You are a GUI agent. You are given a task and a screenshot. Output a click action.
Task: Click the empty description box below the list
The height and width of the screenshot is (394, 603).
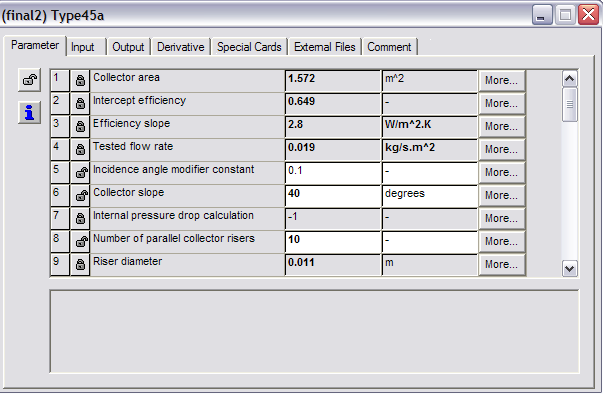coord(314,331)
